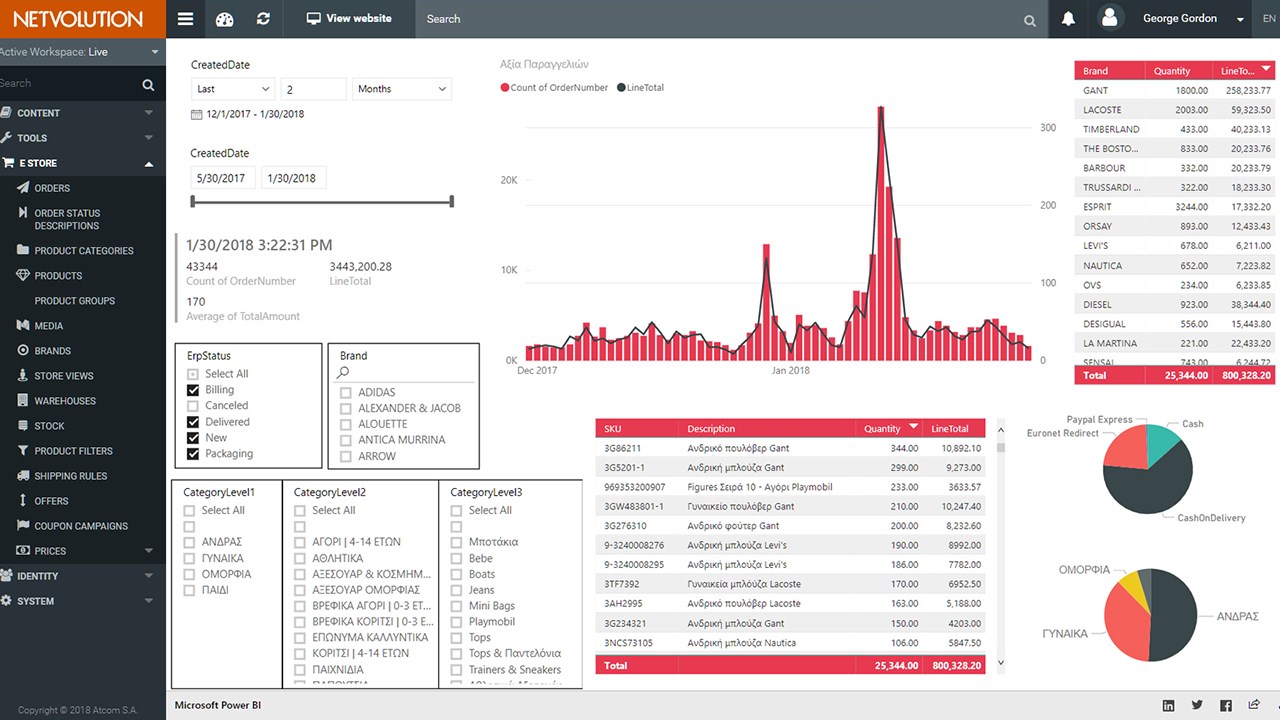
Task: Sort the brand table by Quantity header
Action: tap(1171, 71)
